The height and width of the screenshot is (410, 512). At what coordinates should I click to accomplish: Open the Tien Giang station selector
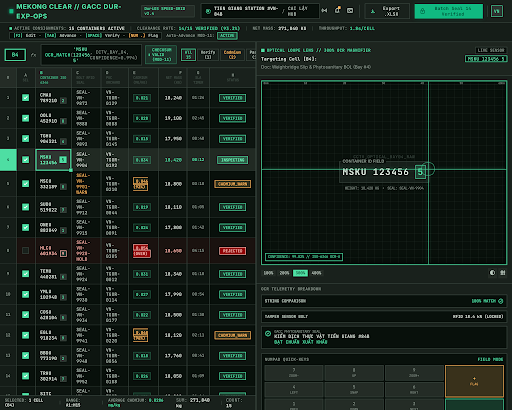(260, 11)
